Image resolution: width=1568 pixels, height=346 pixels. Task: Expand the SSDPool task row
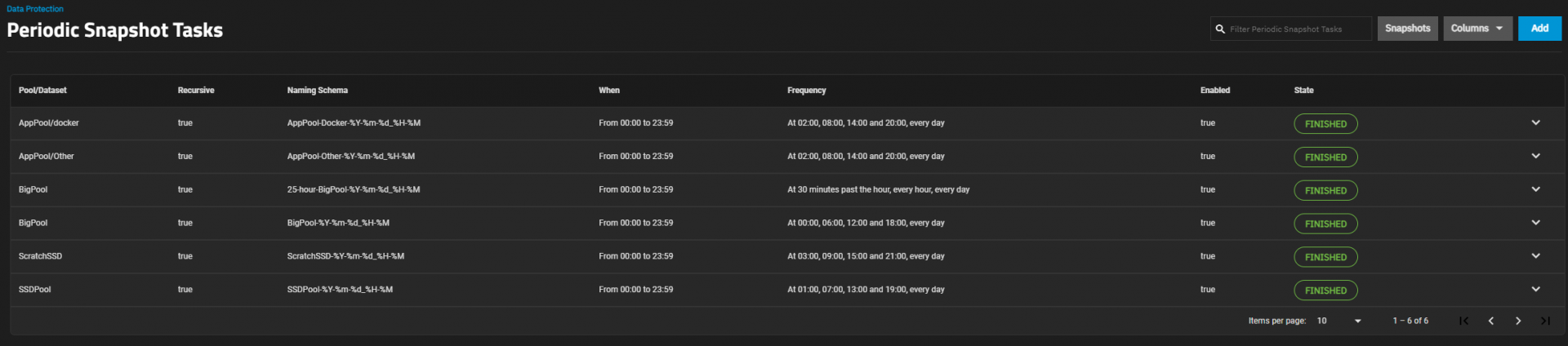point(1535,289)
